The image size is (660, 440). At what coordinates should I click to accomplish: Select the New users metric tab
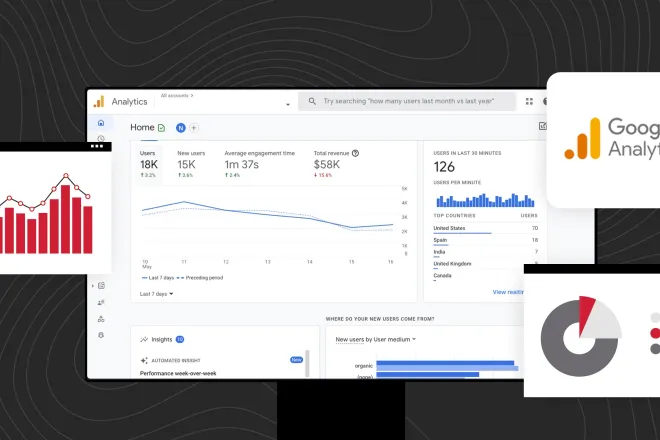click(191, 164)
